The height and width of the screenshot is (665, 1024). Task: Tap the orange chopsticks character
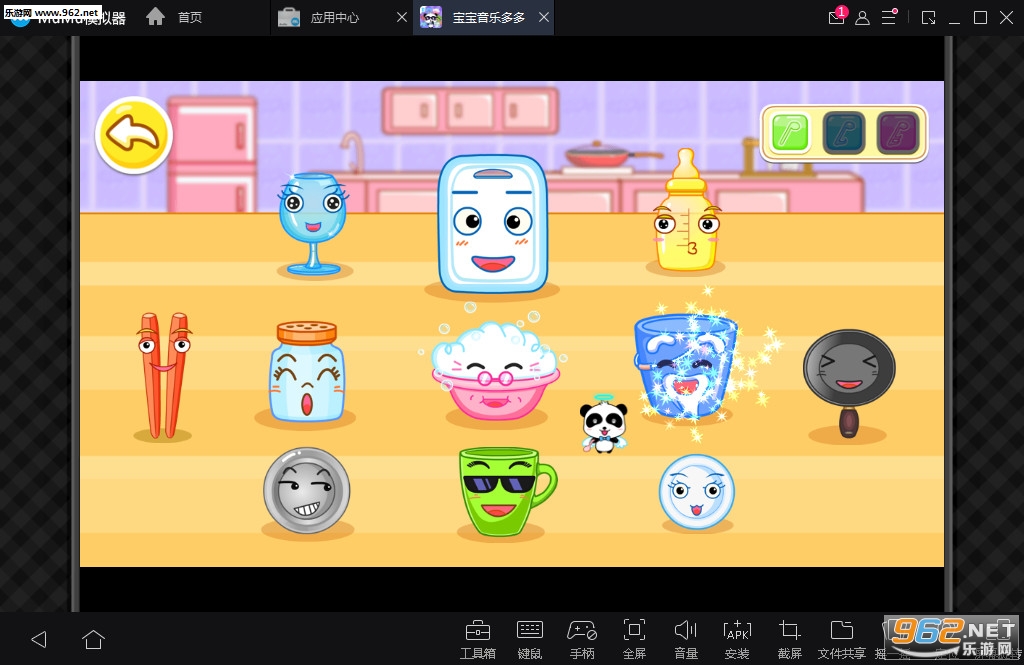163,374
